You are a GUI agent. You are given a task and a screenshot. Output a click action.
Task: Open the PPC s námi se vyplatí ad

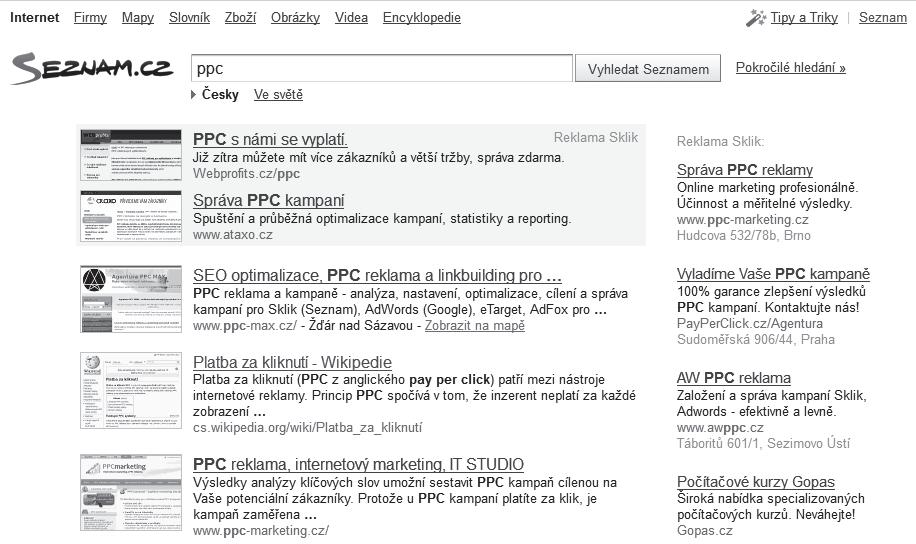point(270,140)
